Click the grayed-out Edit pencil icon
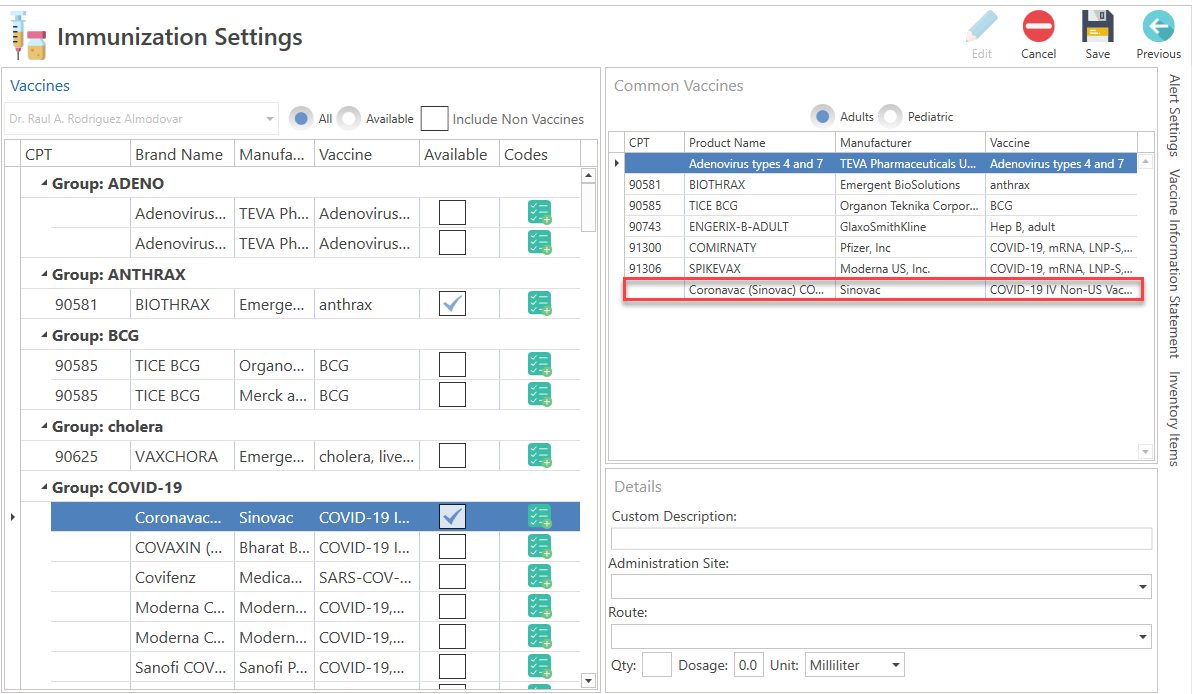Image resolution: width=1199 pixels, height=694 pixels. coord(982,27)
